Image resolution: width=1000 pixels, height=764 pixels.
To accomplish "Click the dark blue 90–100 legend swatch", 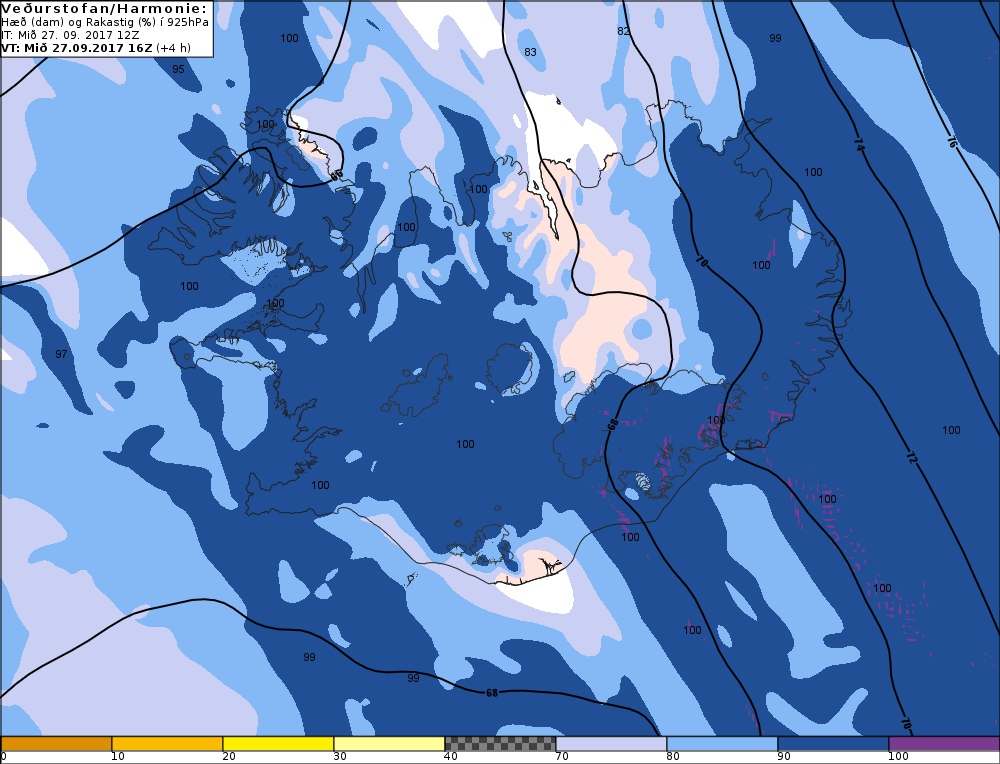I will 833,744.
